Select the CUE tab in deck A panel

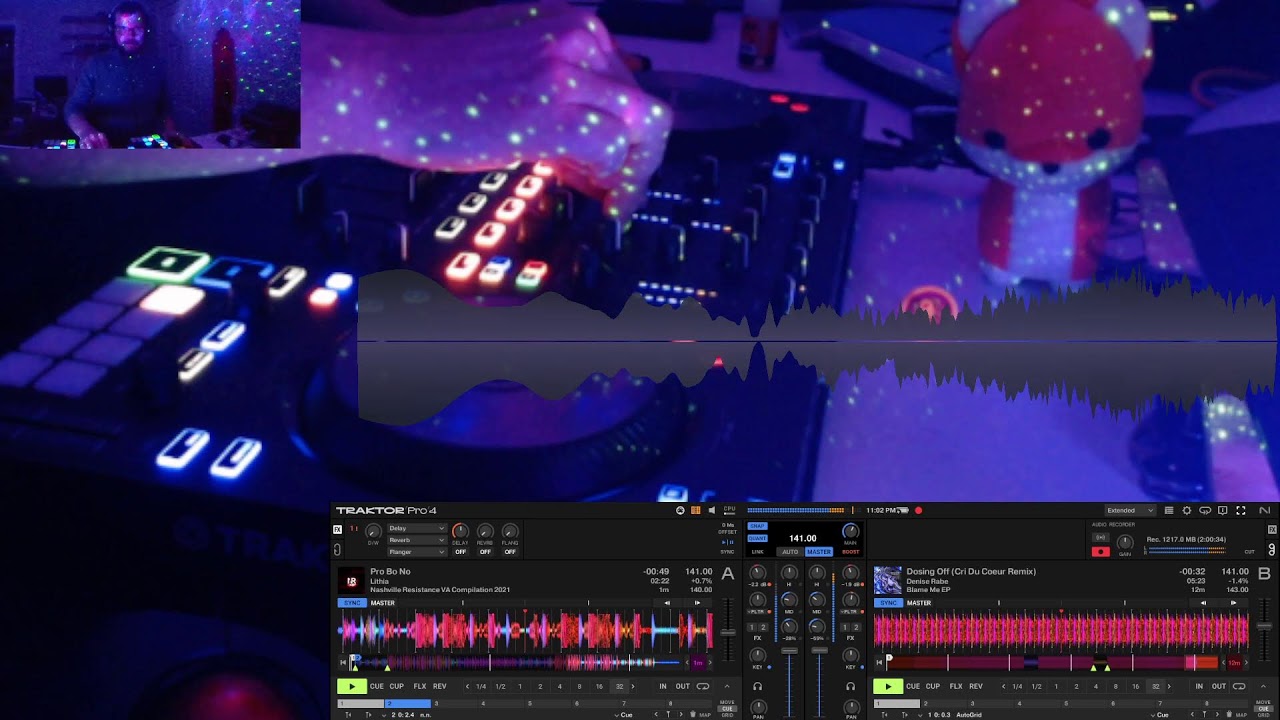click(x=727, y=709)
